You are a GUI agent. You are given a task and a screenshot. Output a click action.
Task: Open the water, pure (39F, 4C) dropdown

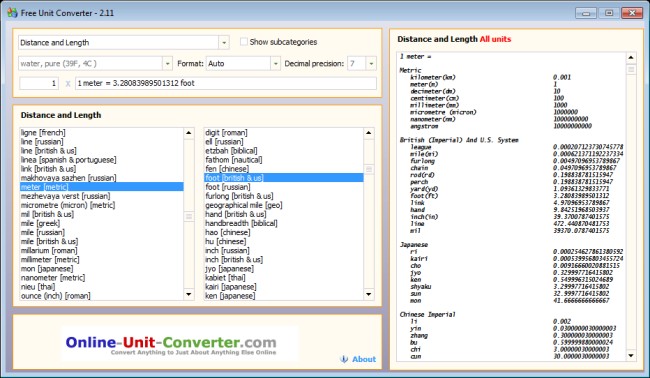point(167,63)
